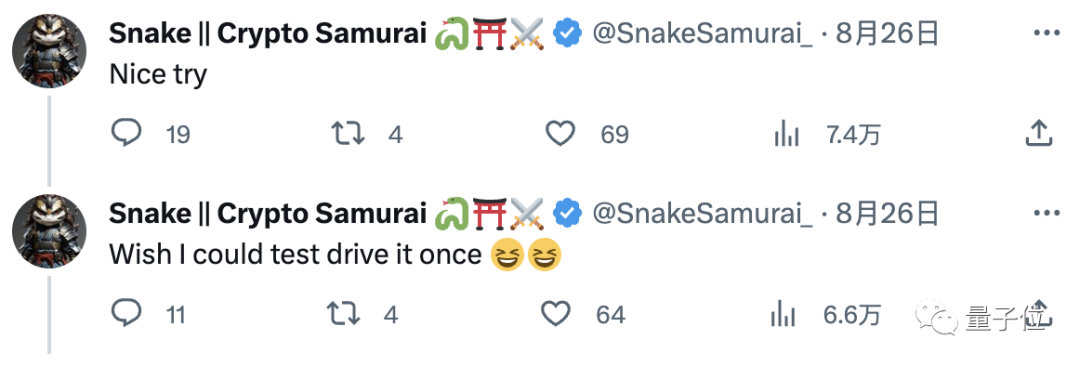The width and height of the screenshot is (1080, 366).
Task: Retweet the "test drive it once" tweet
Action: [344, 315]
